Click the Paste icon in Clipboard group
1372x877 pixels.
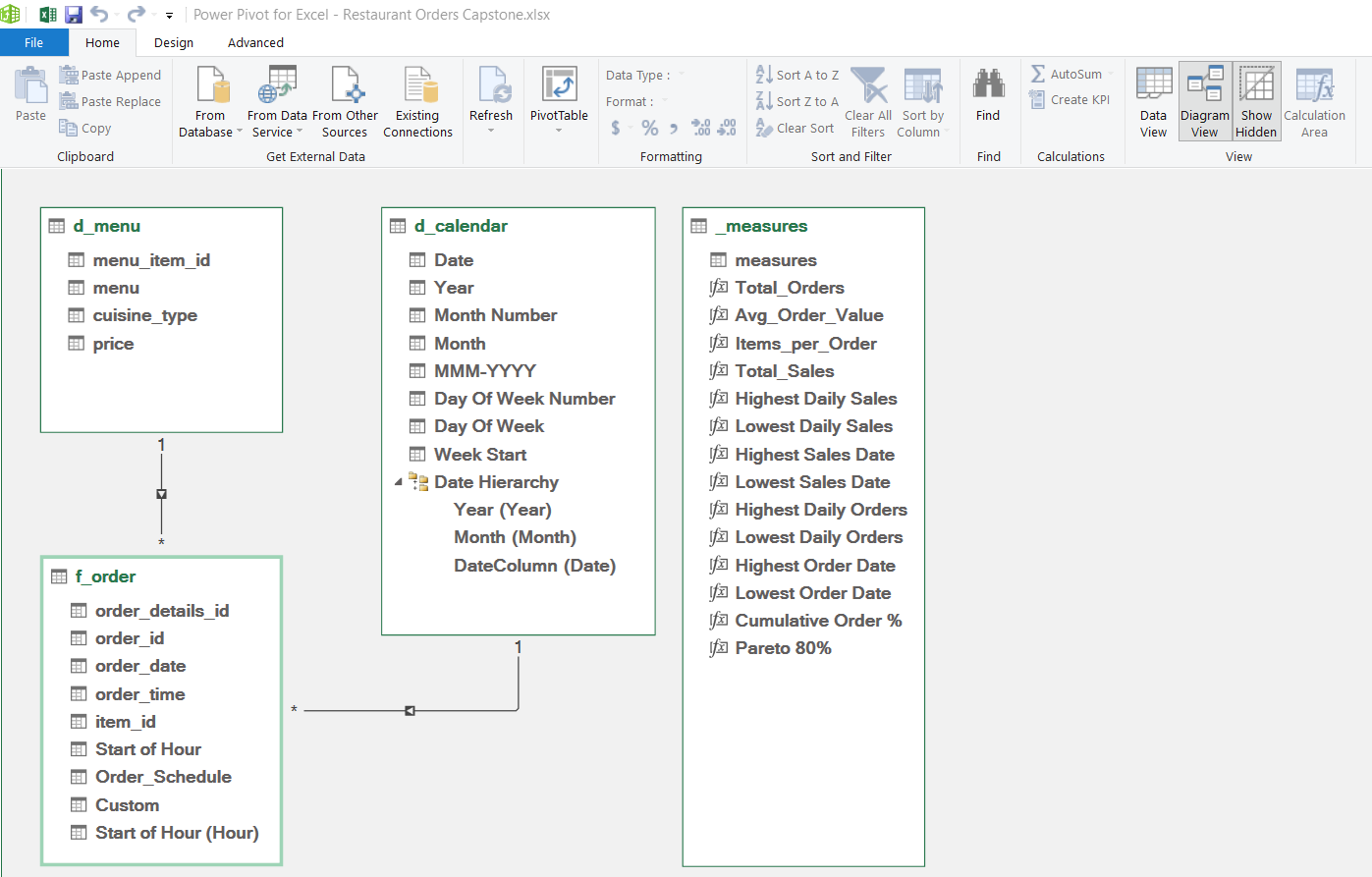click(30, 84)
